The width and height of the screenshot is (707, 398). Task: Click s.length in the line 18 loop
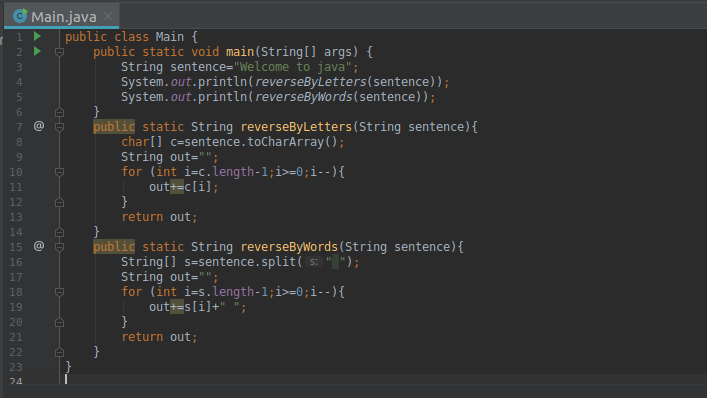[x=226, y=292]
